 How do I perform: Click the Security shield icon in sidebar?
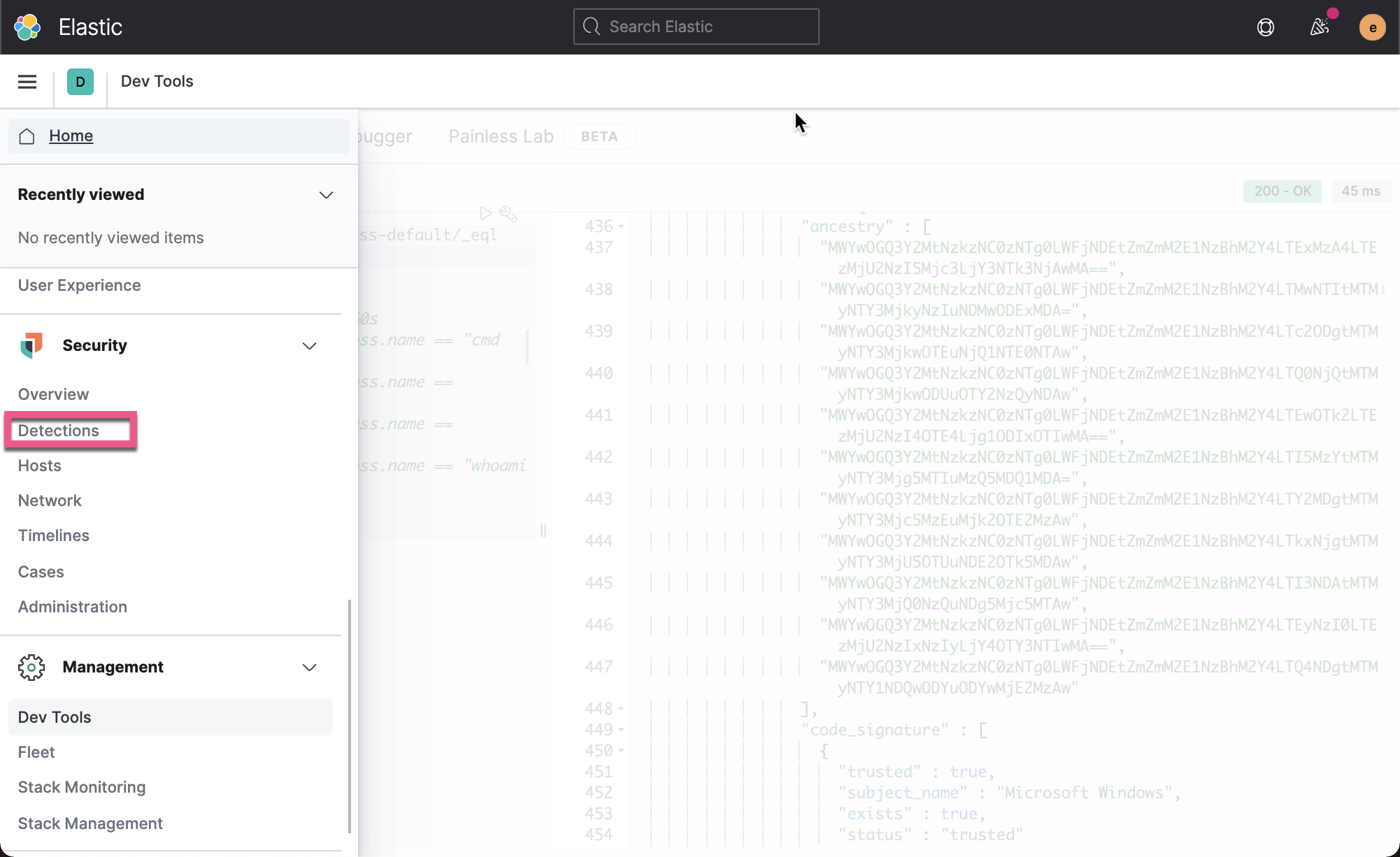tap(30, 345)
